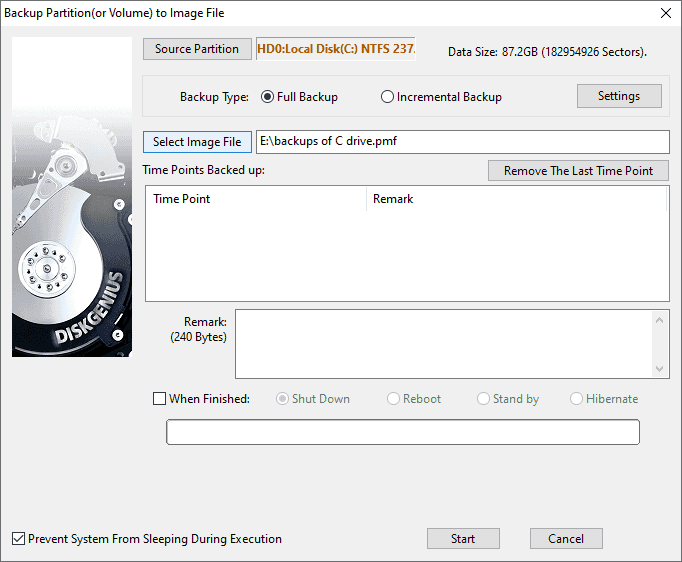
Task: Choose Incremental Backup as backup type
Action: 388,97
